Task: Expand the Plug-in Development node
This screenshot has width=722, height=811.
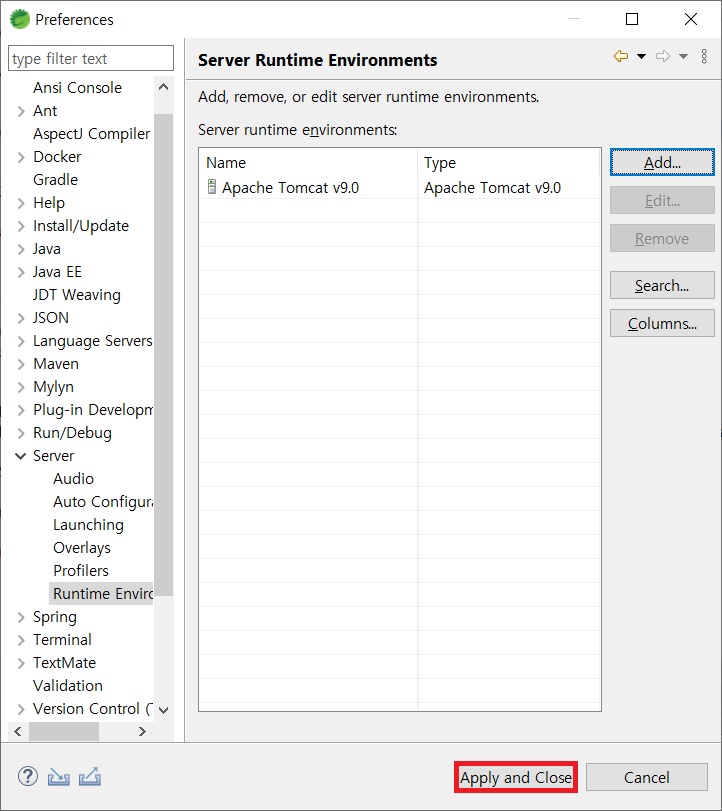Action: [21, 410]
